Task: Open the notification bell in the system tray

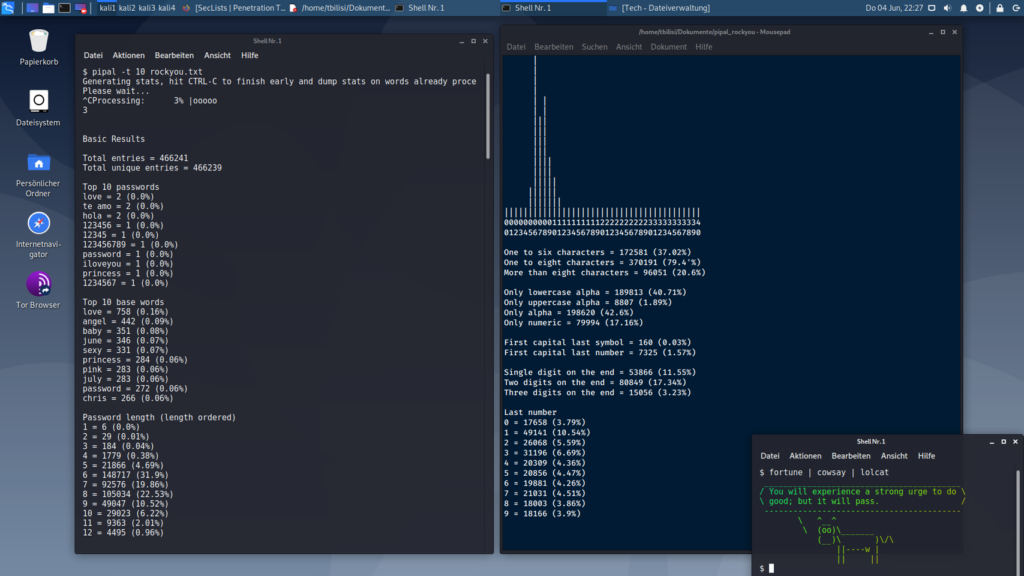Action: tap(961, 8)
